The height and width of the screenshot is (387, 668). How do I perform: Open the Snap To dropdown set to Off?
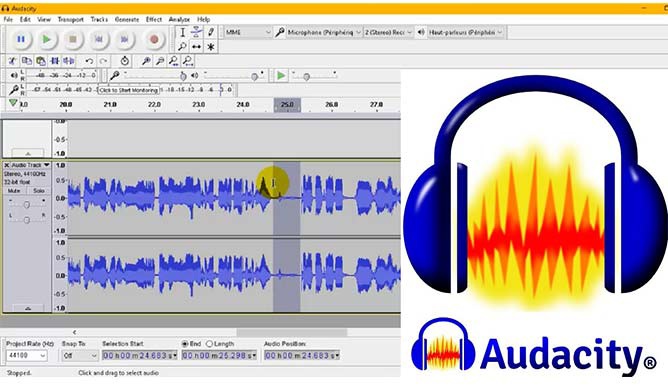point(80,355)
